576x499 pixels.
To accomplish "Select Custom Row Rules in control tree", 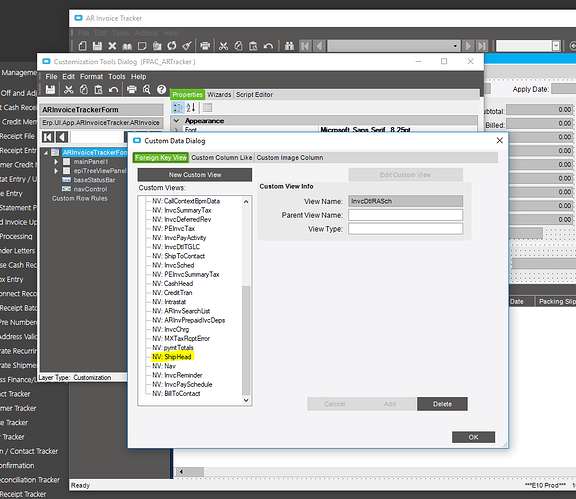I will click(79, 198).
